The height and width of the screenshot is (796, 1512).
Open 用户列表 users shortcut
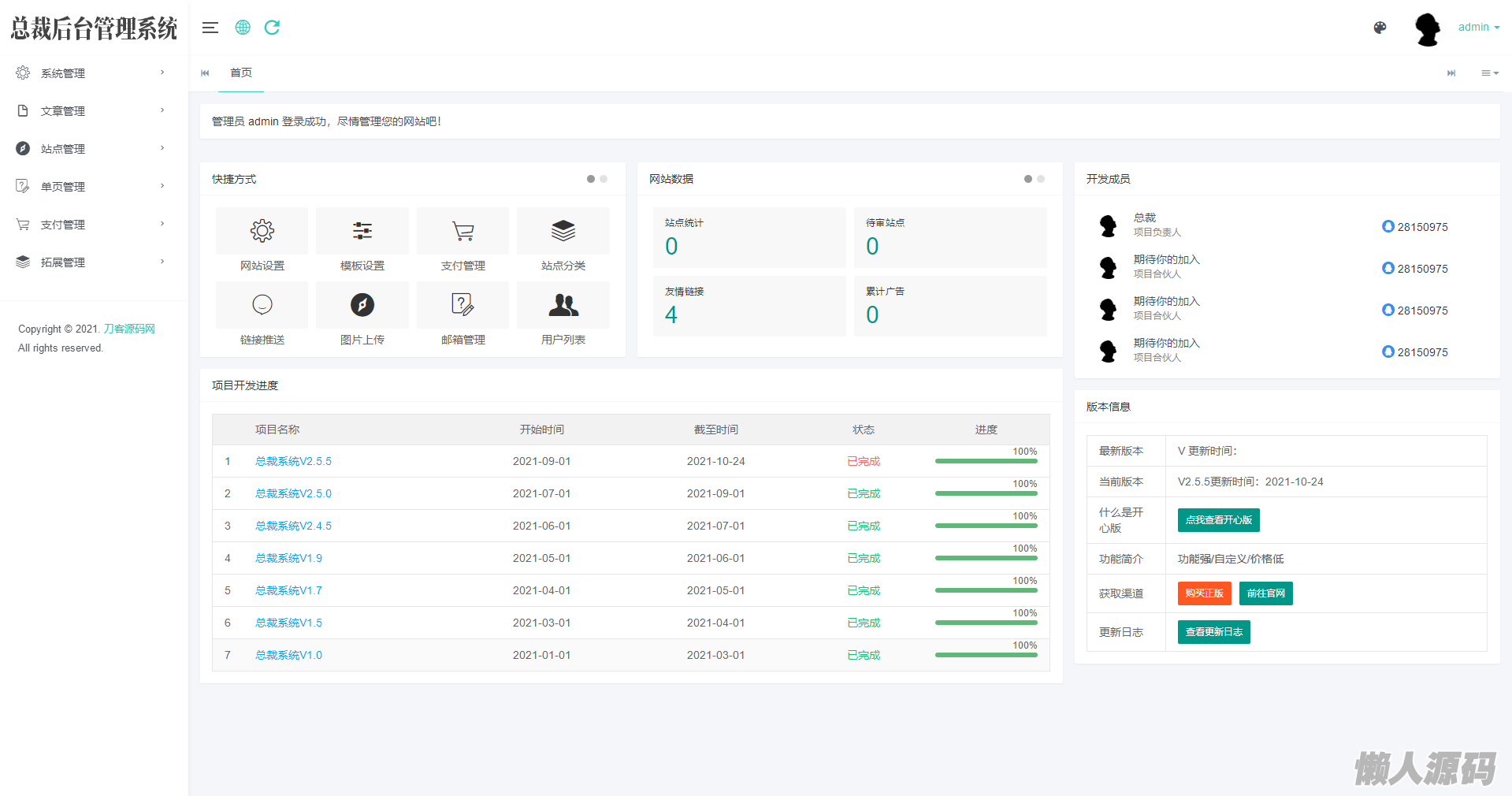[563, 305]
